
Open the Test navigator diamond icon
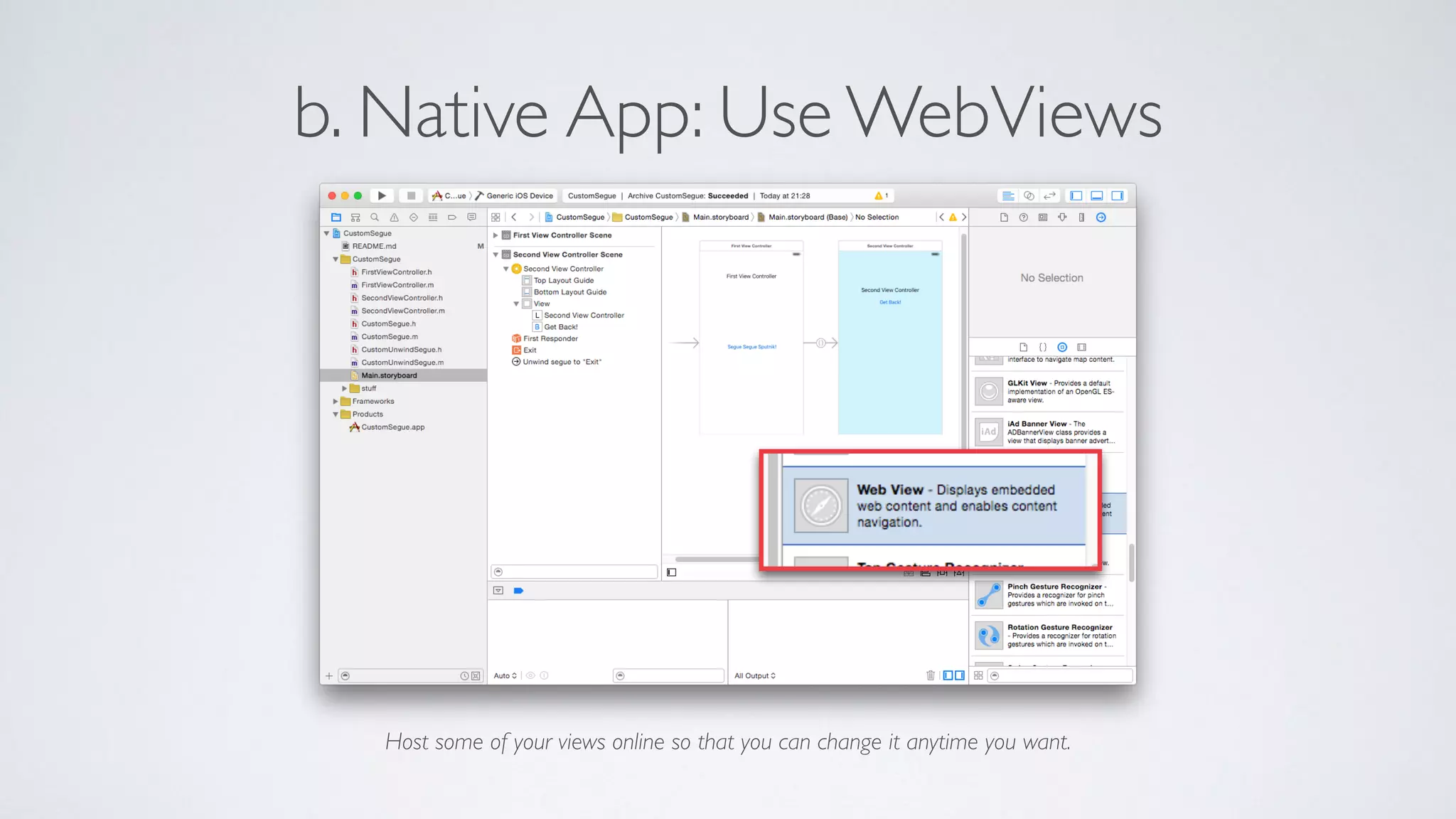coord(413,218)
